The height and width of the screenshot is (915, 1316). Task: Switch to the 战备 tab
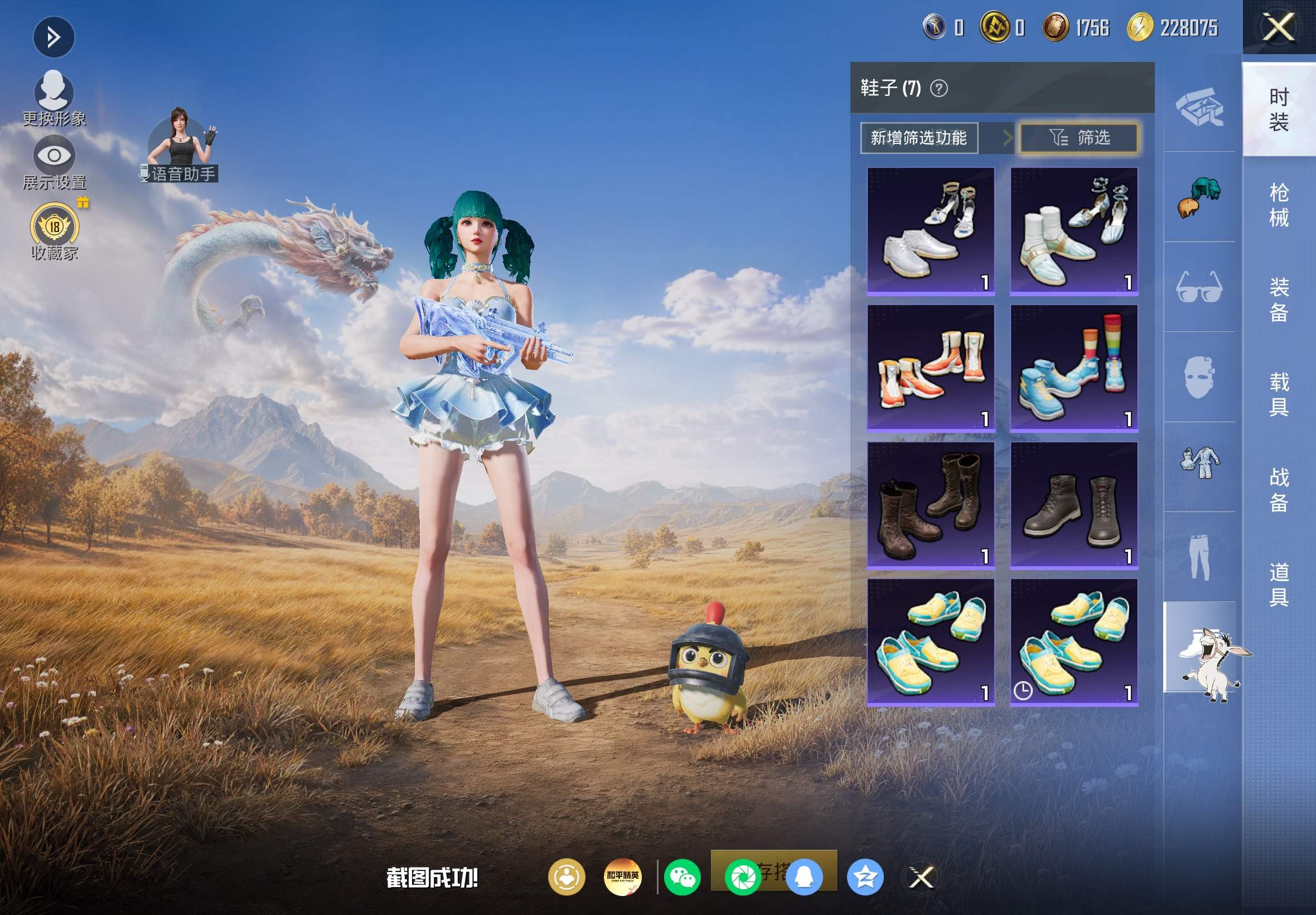pos(1279,490)
